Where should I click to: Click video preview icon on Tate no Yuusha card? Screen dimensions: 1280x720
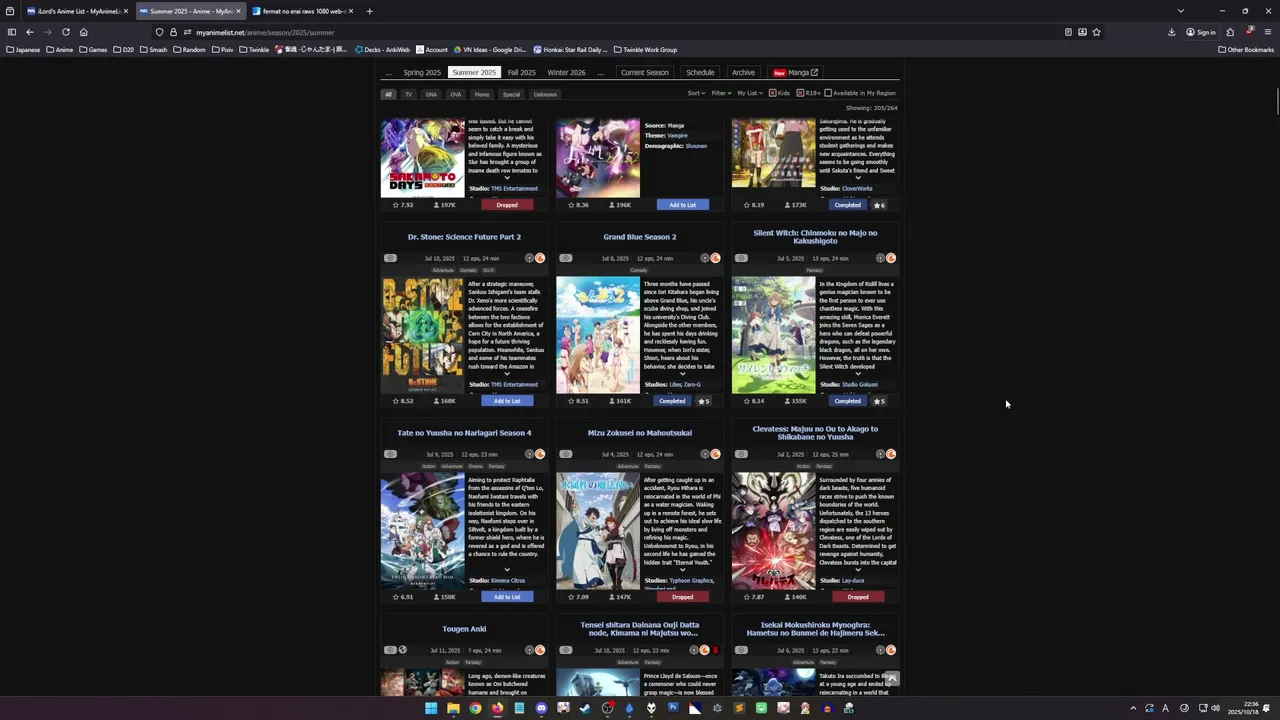tap(390, 454)
